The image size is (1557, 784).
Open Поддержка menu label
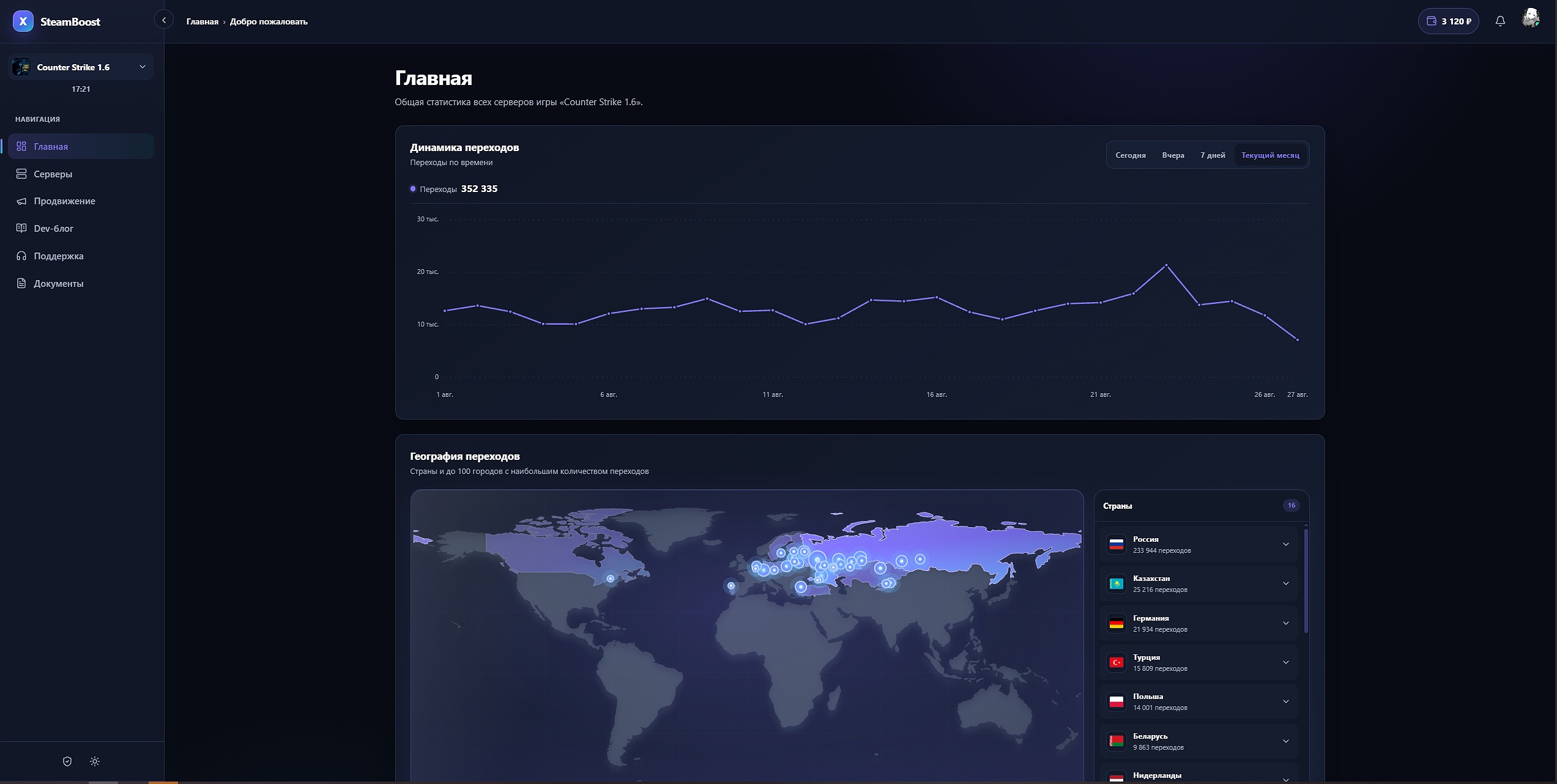[59, 256]
